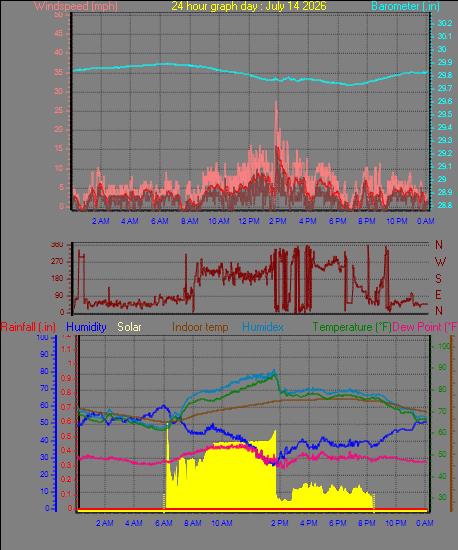Click the 8 AM tick on wind graph
The image size is (458, 550).
pos(189,221)
